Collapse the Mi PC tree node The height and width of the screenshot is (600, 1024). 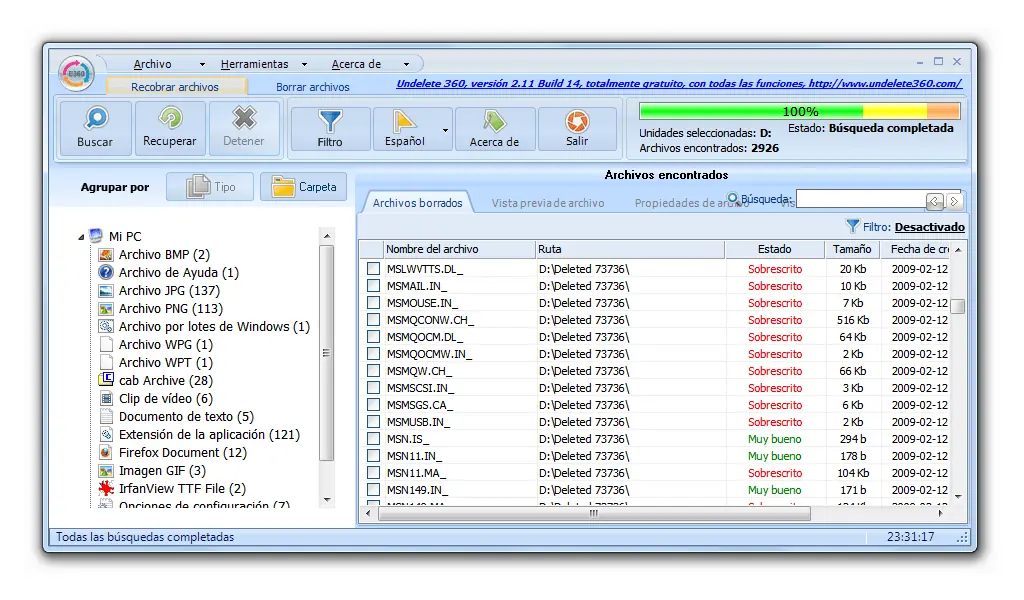pos(81,237)
